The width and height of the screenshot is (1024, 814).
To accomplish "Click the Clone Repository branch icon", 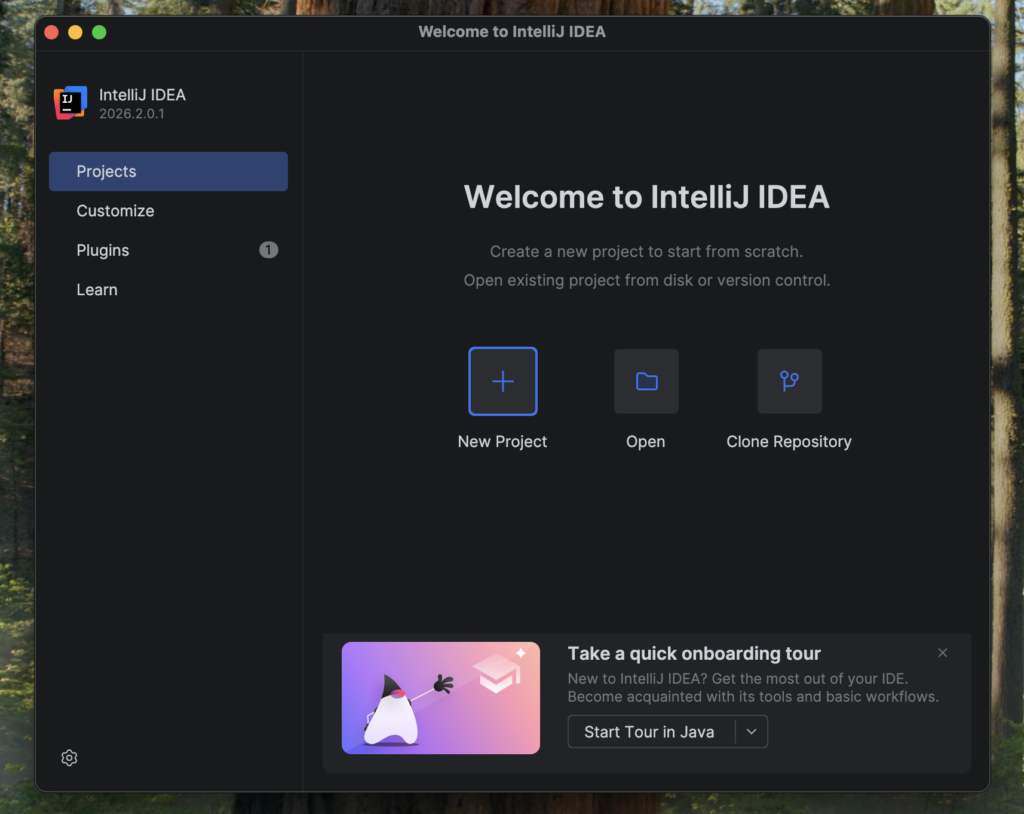I will [789, 381].
